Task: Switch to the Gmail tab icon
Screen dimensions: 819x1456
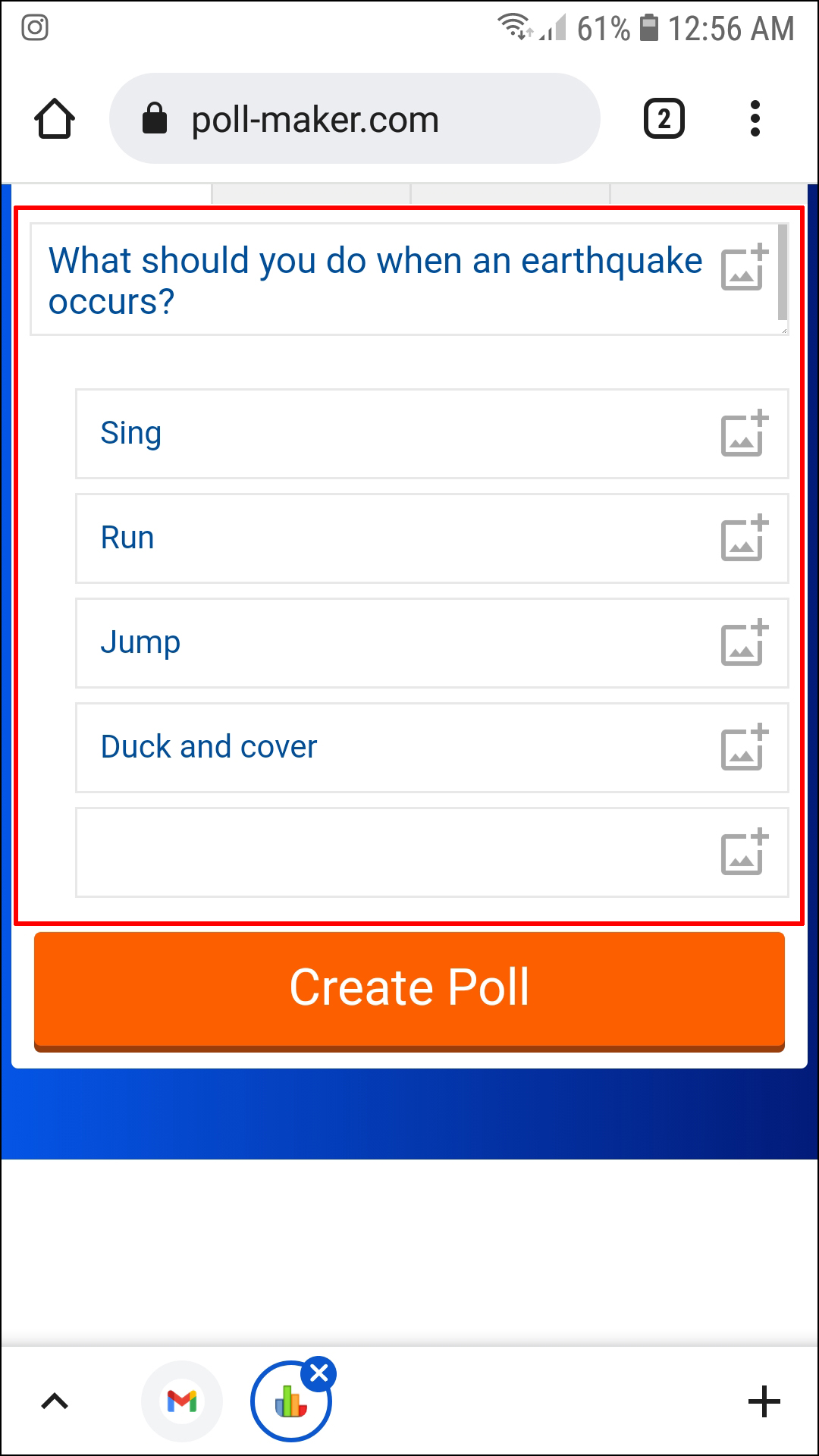Action: pyautogui.click(x=182, y=1401)
